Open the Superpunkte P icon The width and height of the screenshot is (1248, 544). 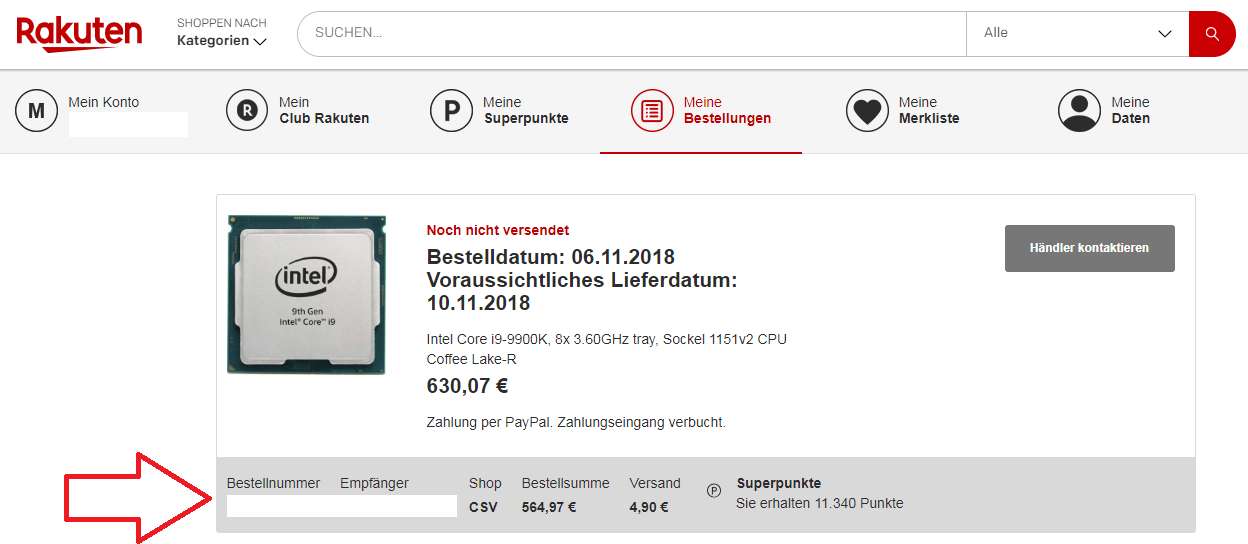coord(451,110)
